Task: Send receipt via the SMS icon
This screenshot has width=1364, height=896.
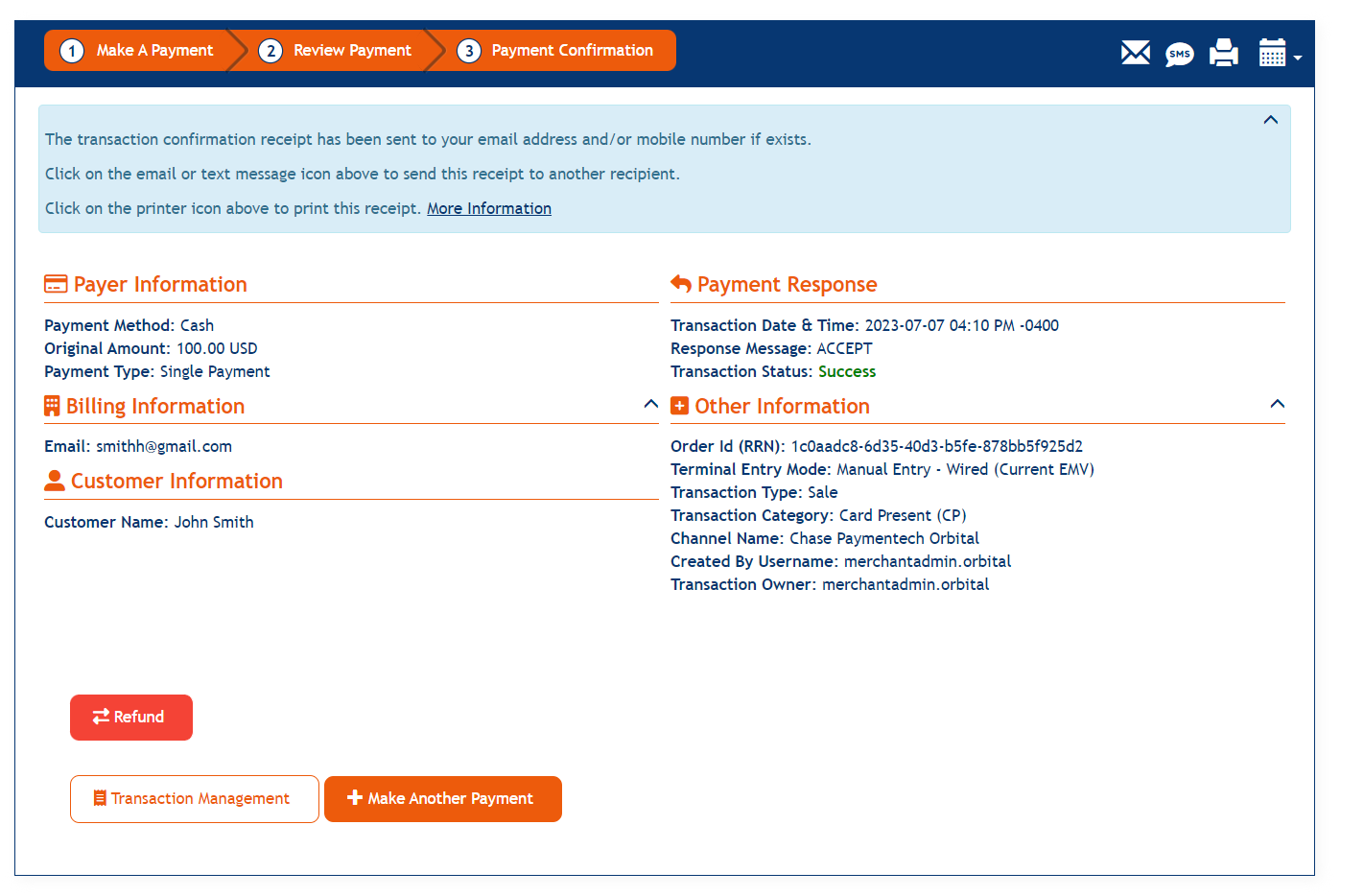Action: 1179,53
